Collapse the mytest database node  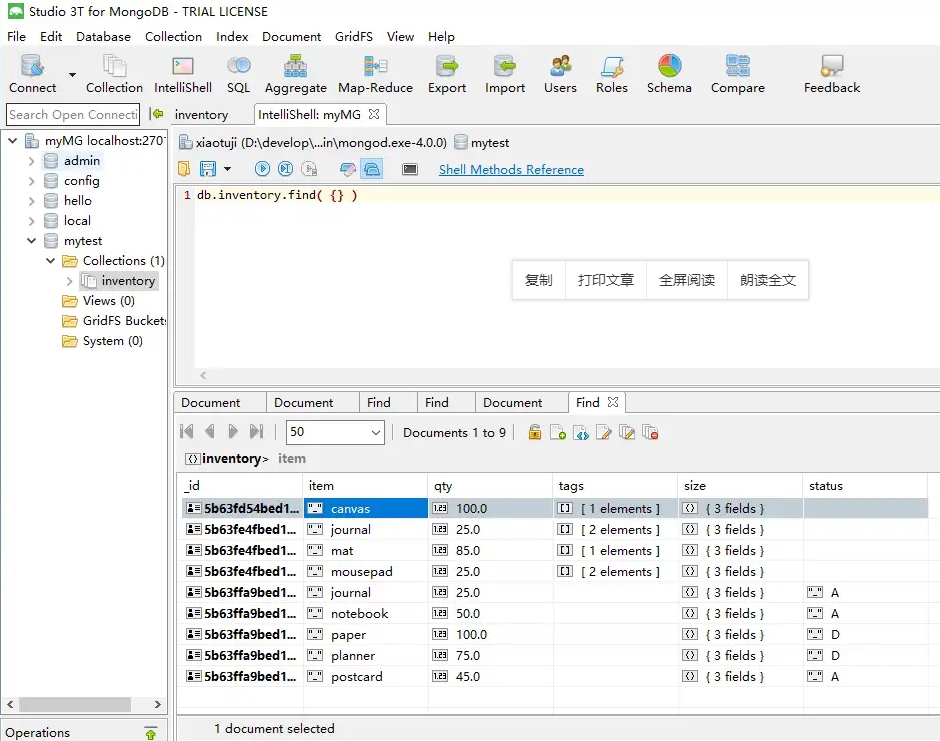pos(32,240)
